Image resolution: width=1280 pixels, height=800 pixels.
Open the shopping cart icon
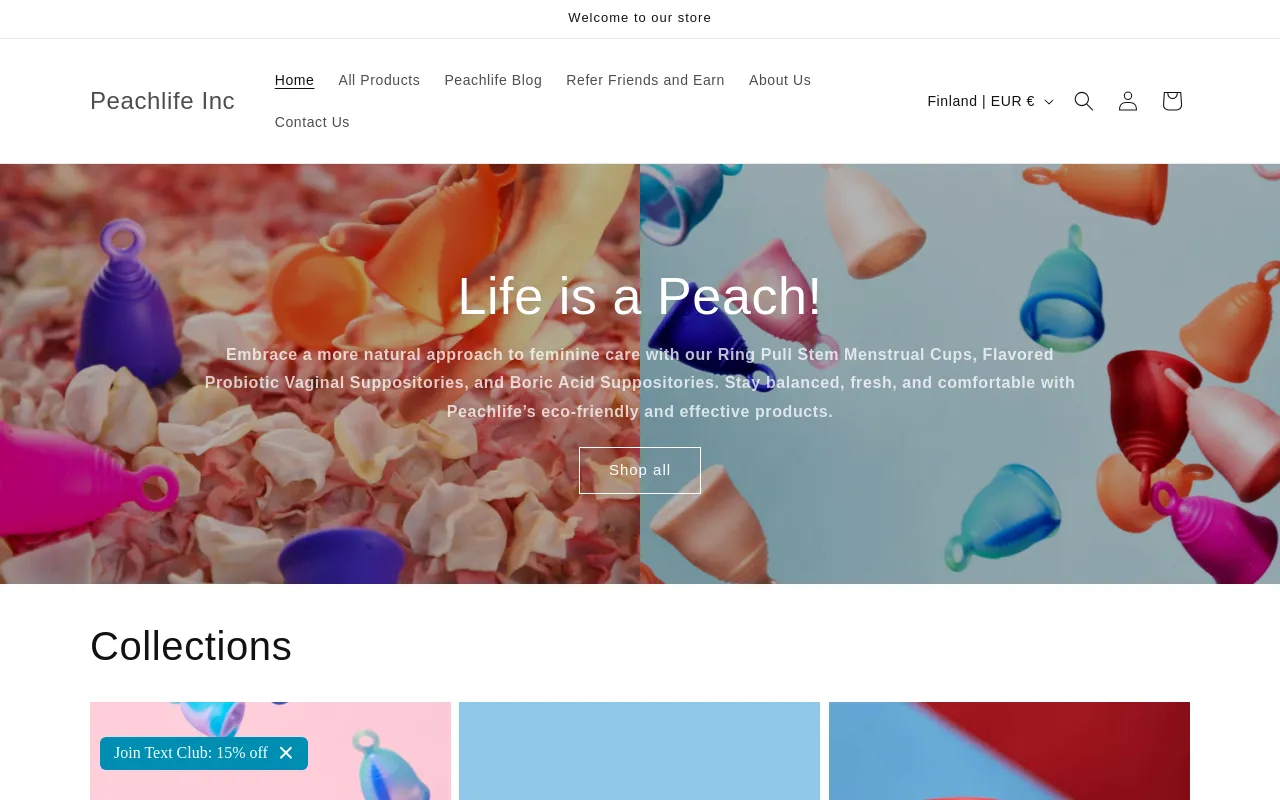pos(1172,101)
